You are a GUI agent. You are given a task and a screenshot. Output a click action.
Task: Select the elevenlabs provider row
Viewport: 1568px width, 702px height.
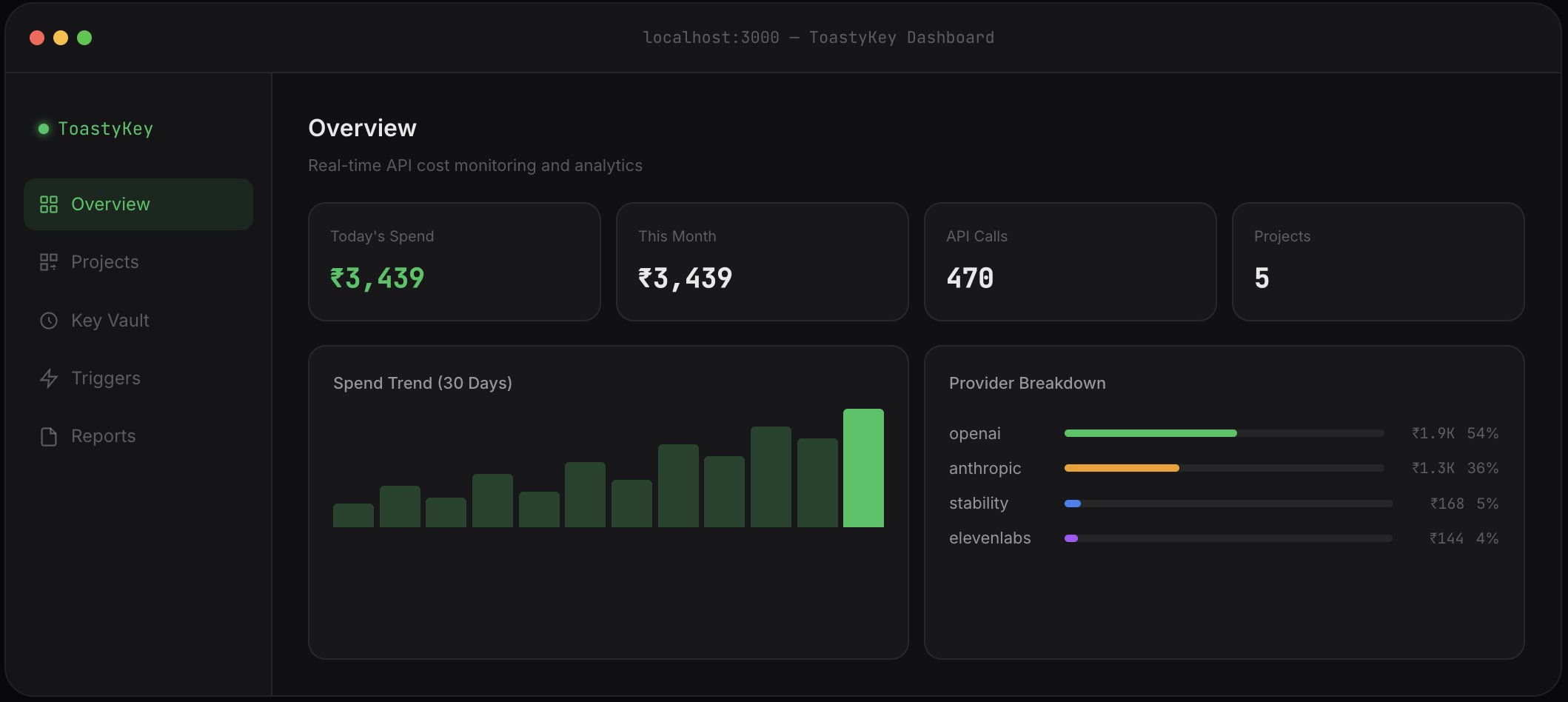(x=1224, y=538)
